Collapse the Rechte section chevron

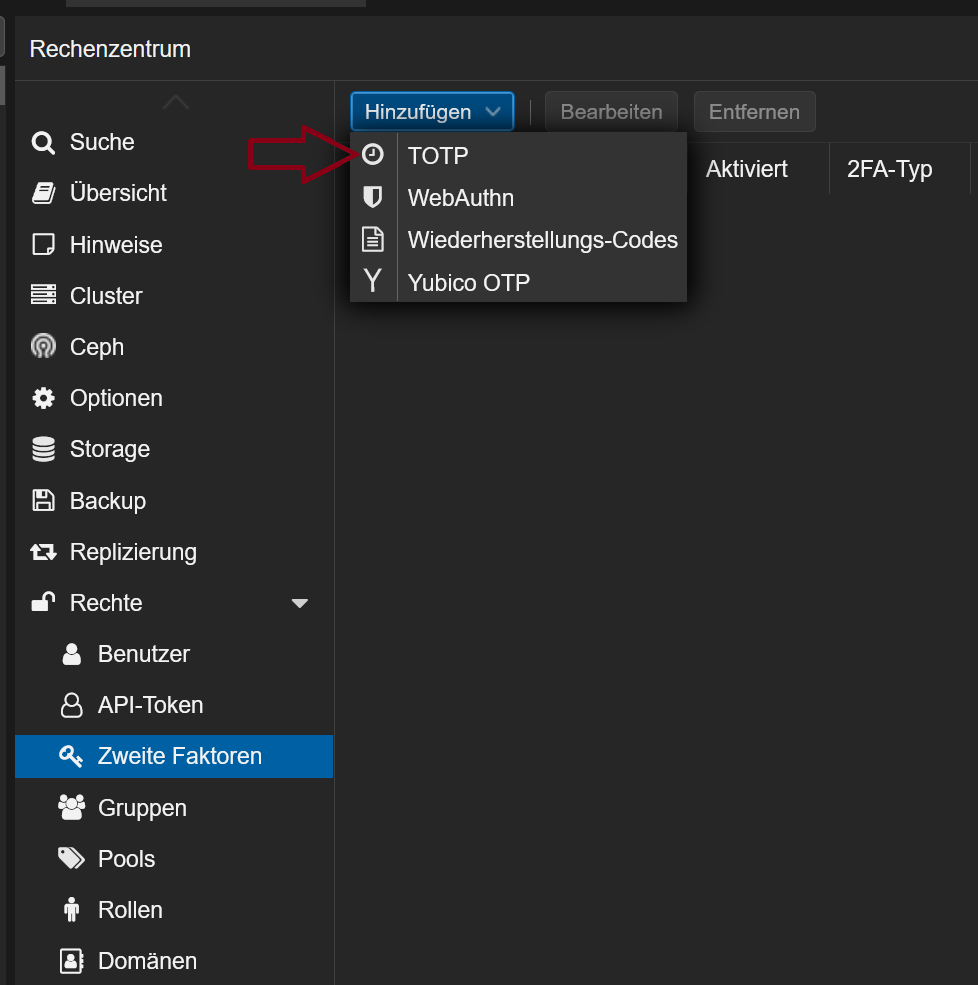click(299, 603)
